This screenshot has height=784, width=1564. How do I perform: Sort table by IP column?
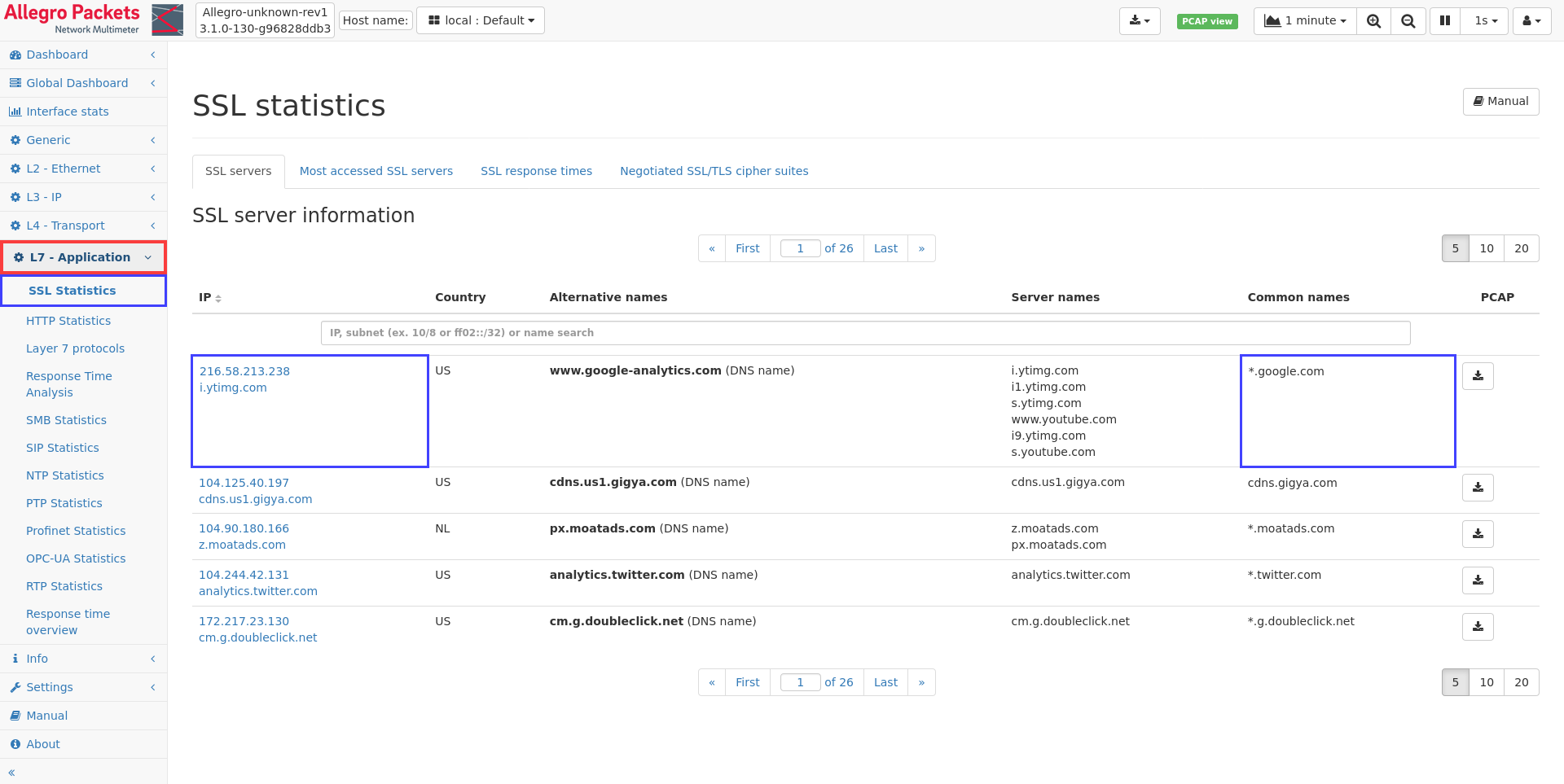[x=210, y=297]
